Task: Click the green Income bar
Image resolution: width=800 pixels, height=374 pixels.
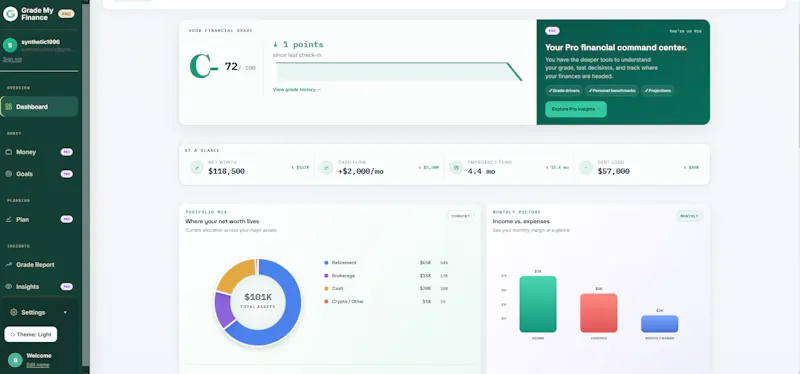Action: (x=538, y=305)
